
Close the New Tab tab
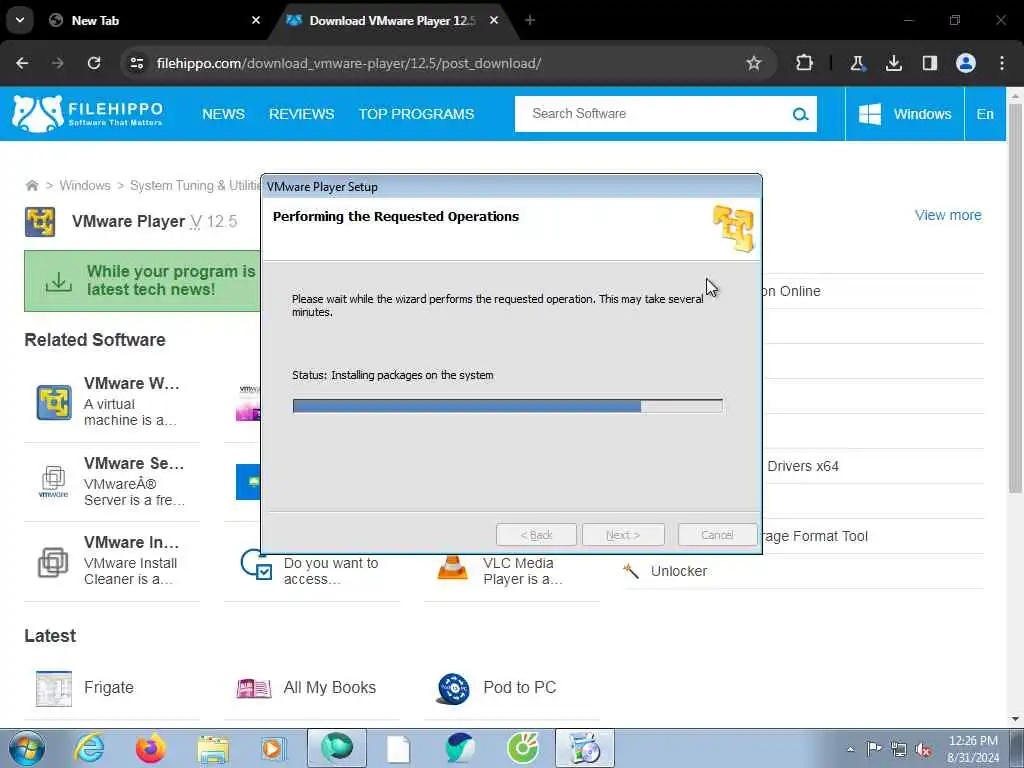coord(256,20)
